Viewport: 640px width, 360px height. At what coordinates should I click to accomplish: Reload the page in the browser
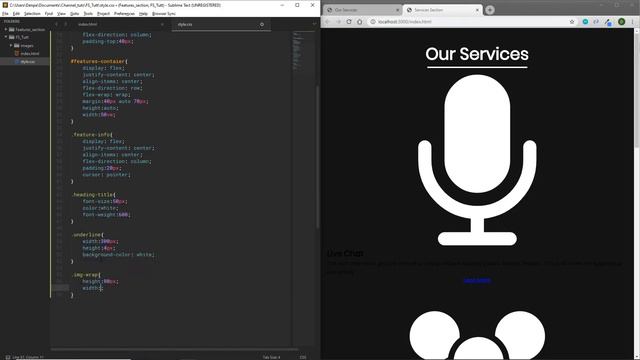click(x=349, y=22)
